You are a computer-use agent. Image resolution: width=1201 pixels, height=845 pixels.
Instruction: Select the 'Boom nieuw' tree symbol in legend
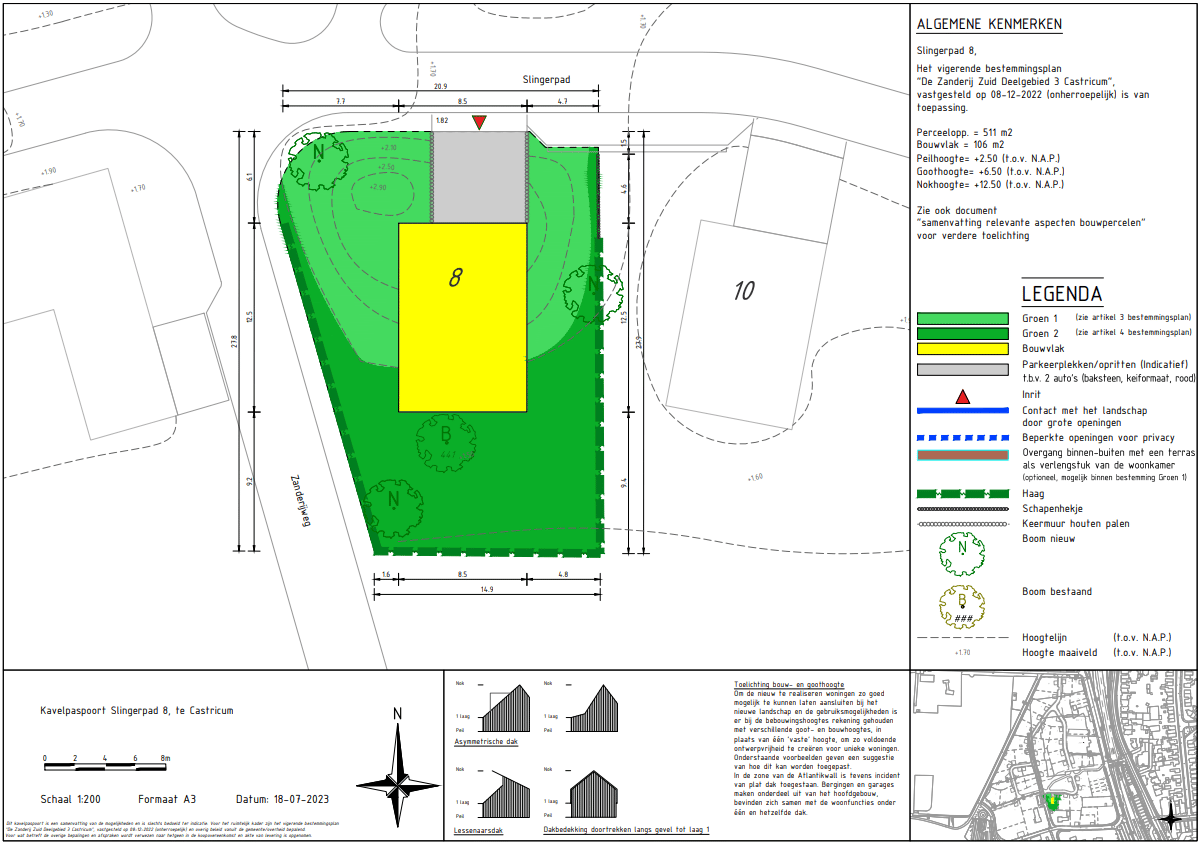tap(962, 550)
